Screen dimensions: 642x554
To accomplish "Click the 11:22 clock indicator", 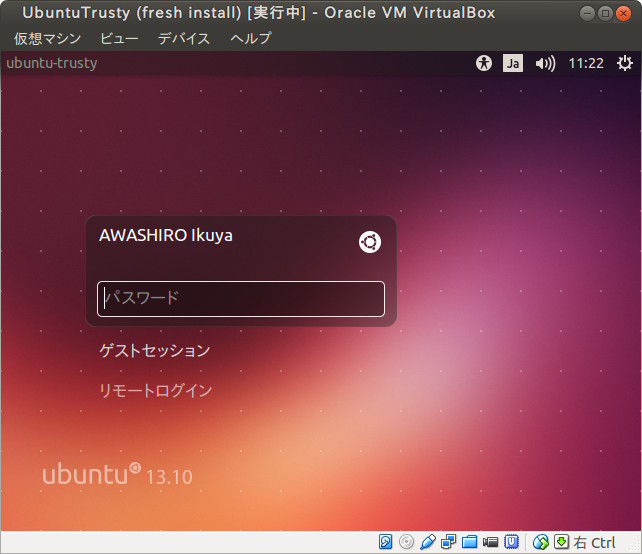I will click(x=586, y=63).
